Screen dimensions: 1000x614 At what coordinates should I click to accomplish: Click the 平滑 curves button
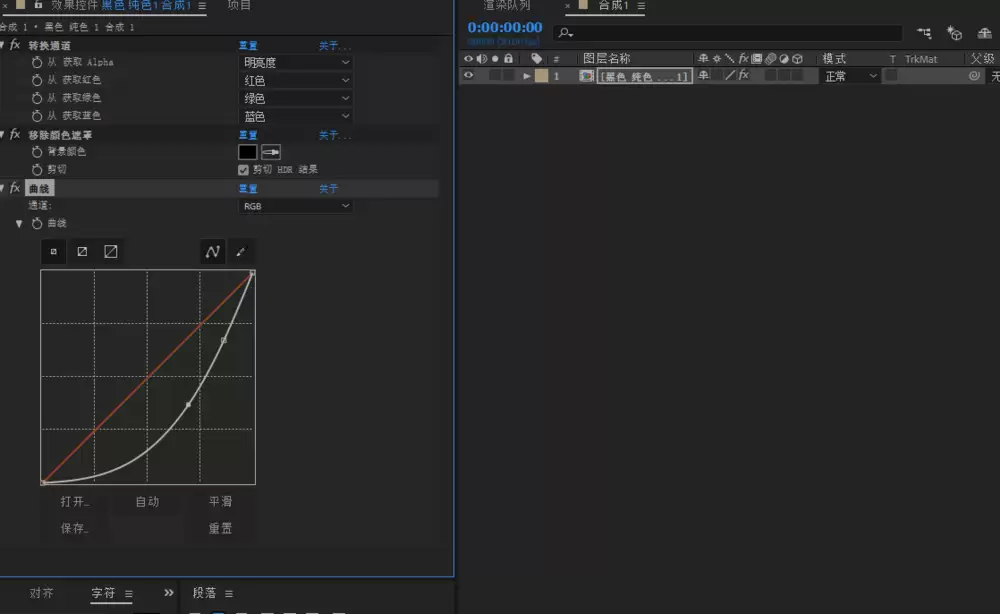point(221,502)
